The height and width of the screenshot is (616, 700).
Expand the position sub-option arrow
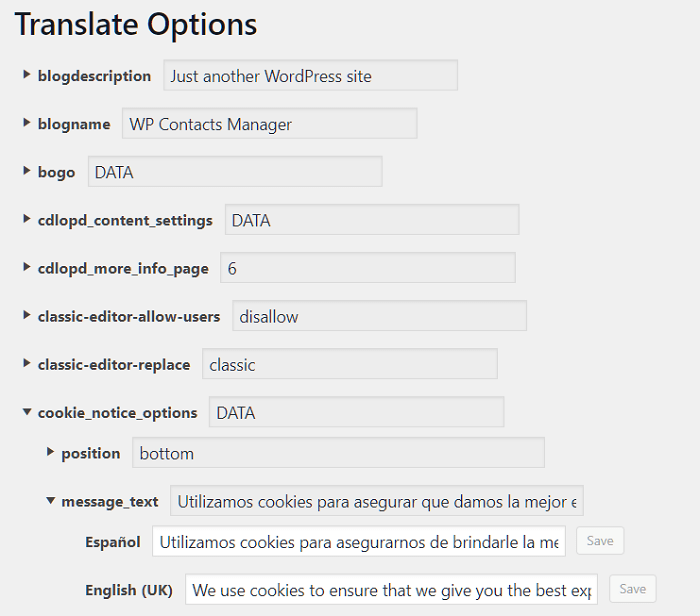point(50,453)
